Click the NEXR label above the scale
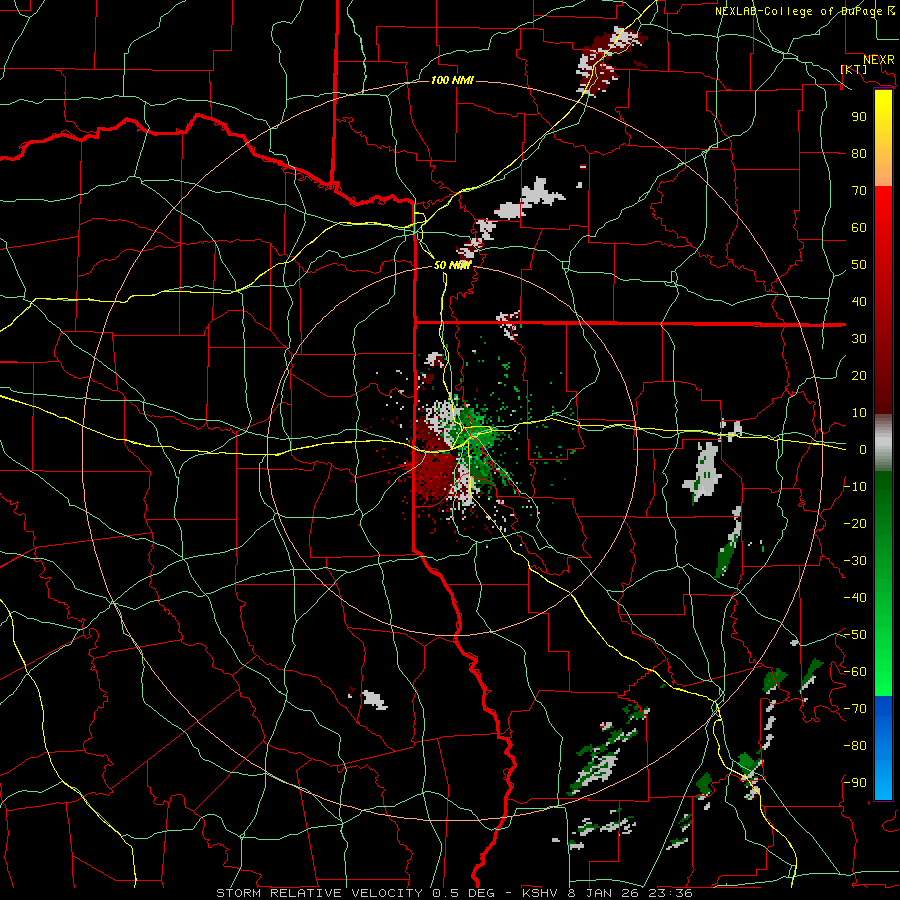The image size is (900, 900). (x=878, y=60)
